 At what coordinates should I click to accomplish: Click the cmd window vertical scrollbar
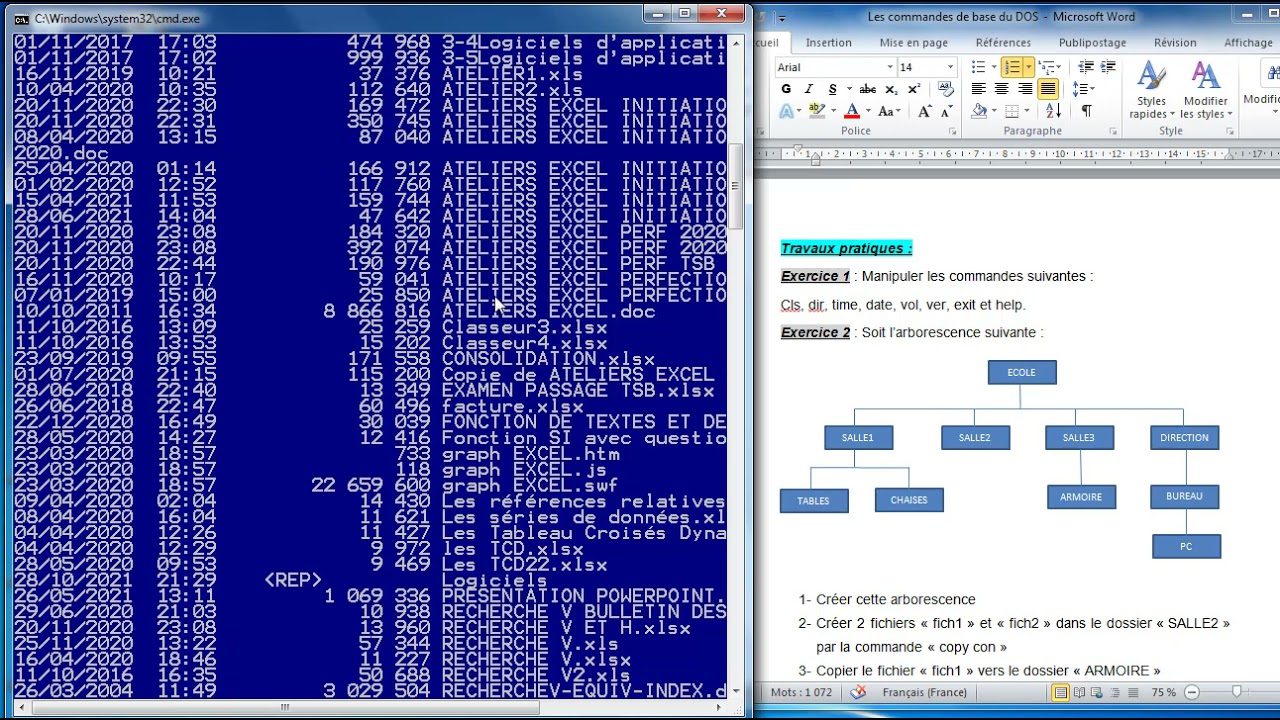pyautogui.click(x=735, y=366)
